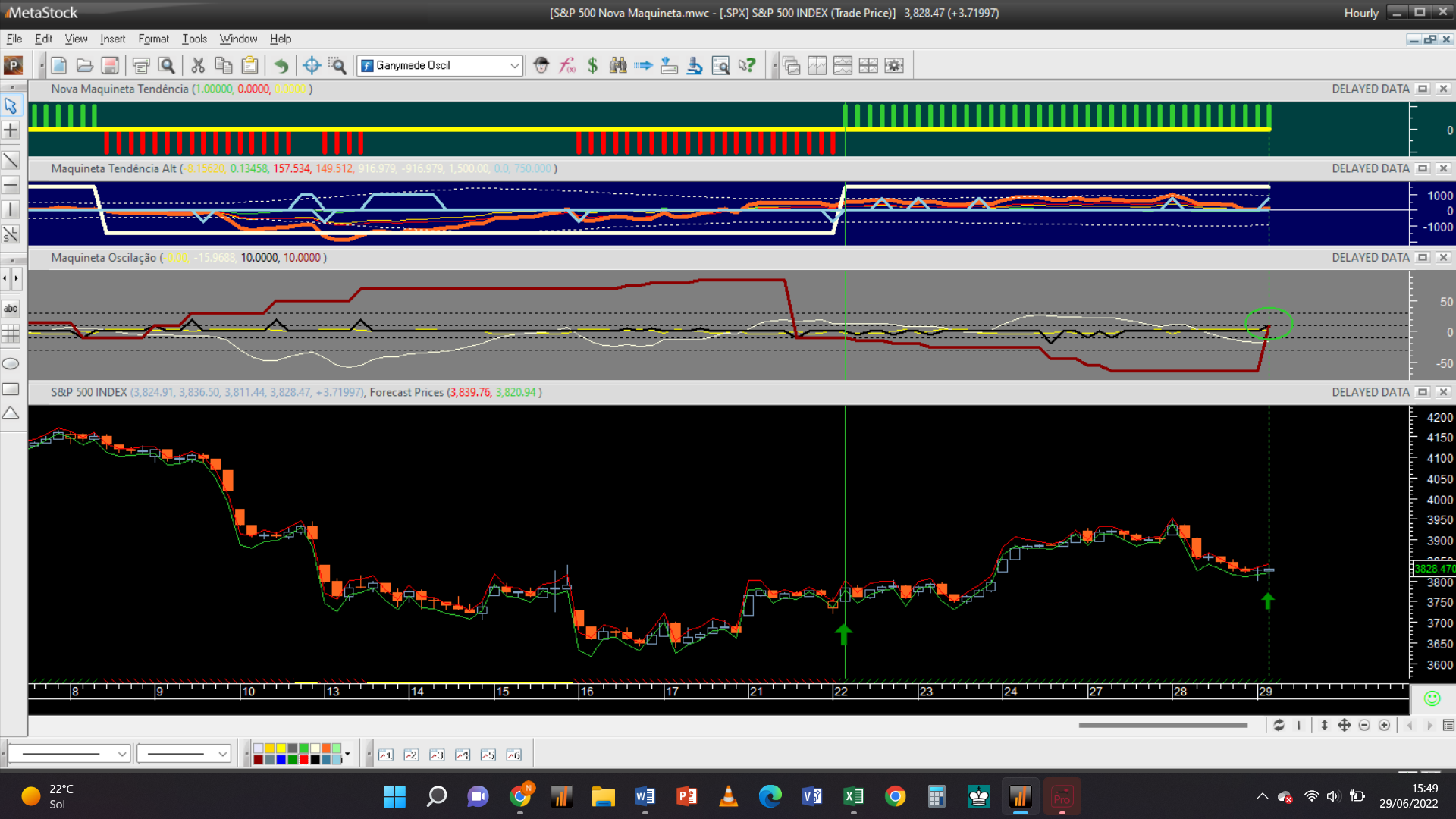Open the Ganymede Oscil indicator dropdown
The width and height of the screenshot is (1456, 819).
[514, 66]
